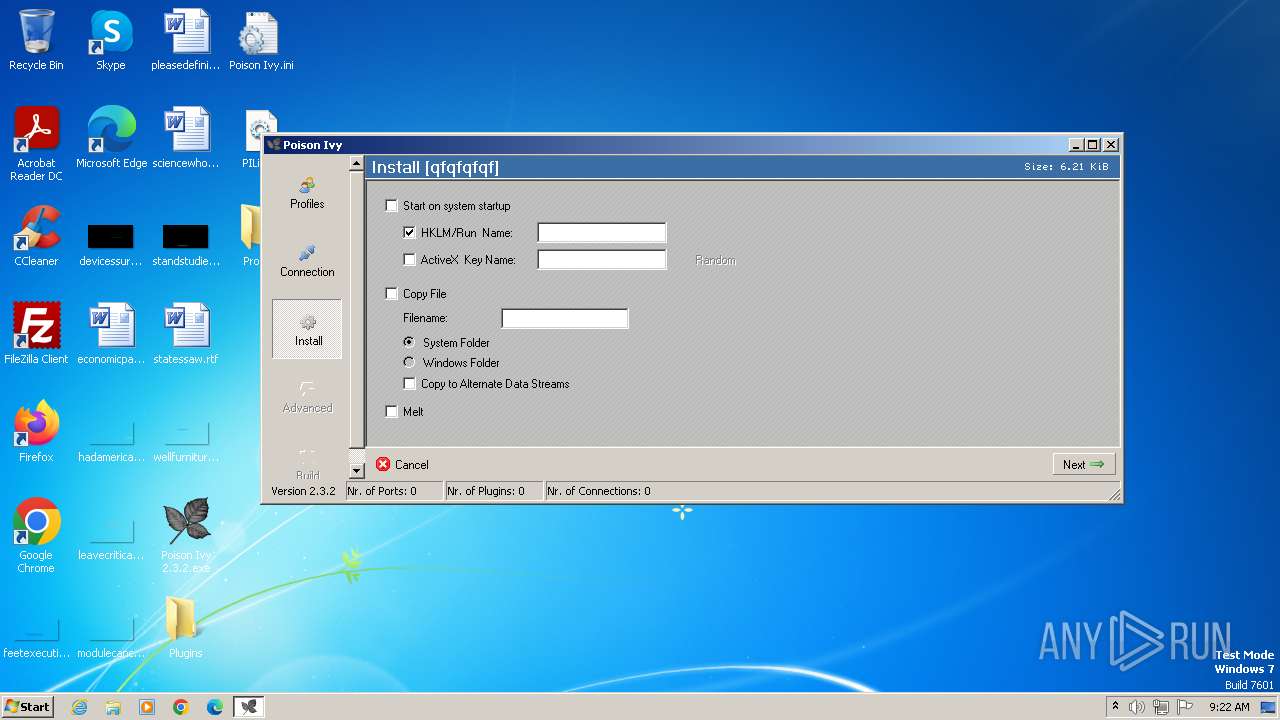The width and height of the screenshot is (1280, 720).
Task: Open Edge from the taskbar
Action: [215, 706]
